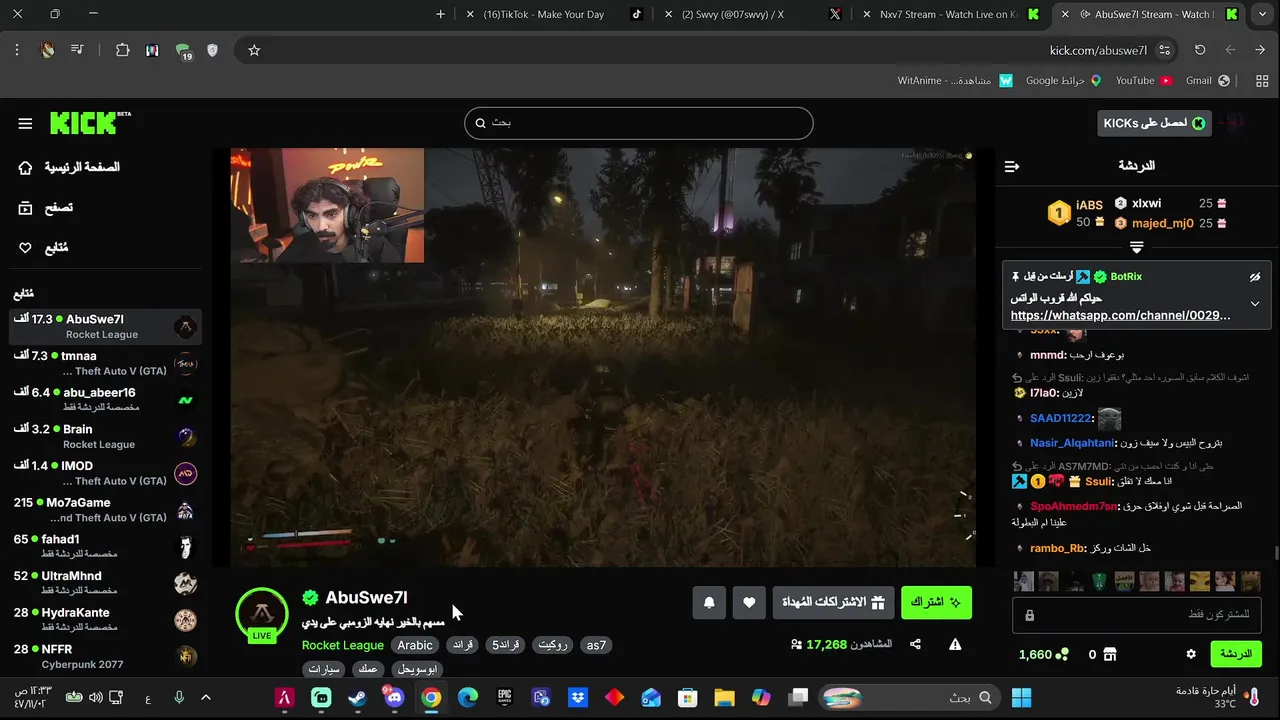Open the WitAnime bookmark
This screenshot has height=720, width=1280.
click(x=955, y=80)
